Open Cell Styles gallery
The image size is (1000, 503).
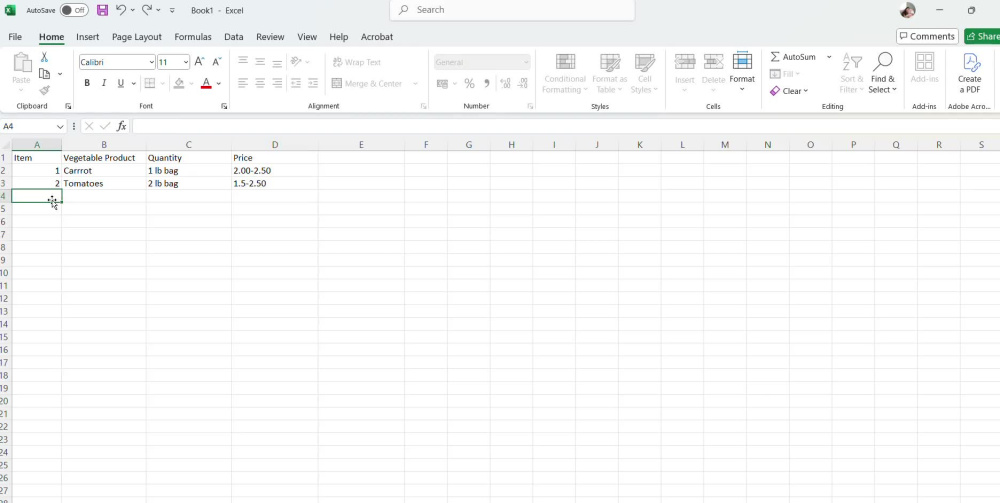point(645,73)
